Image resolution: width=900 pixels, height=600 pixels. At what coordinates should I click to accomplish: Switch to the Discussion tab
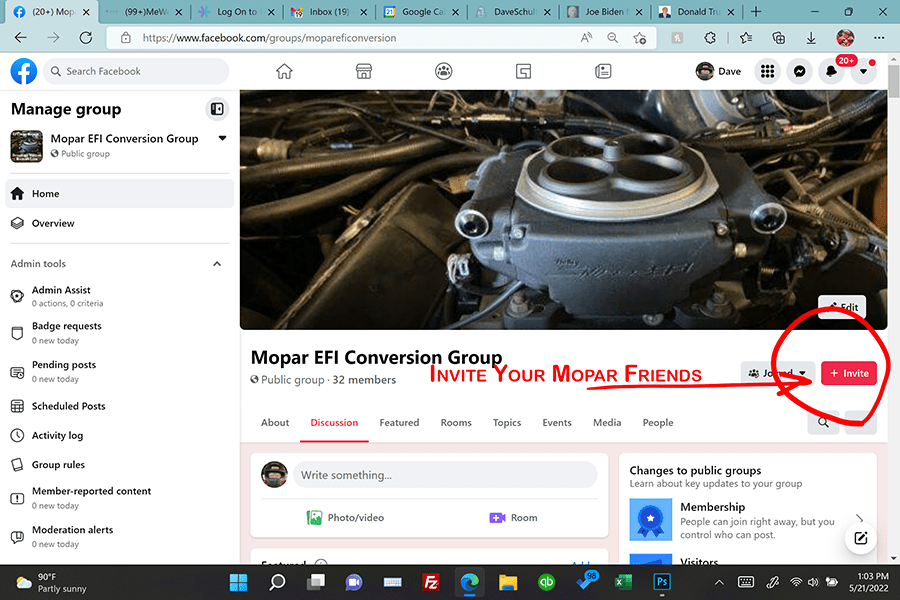(x=334, y=423)
